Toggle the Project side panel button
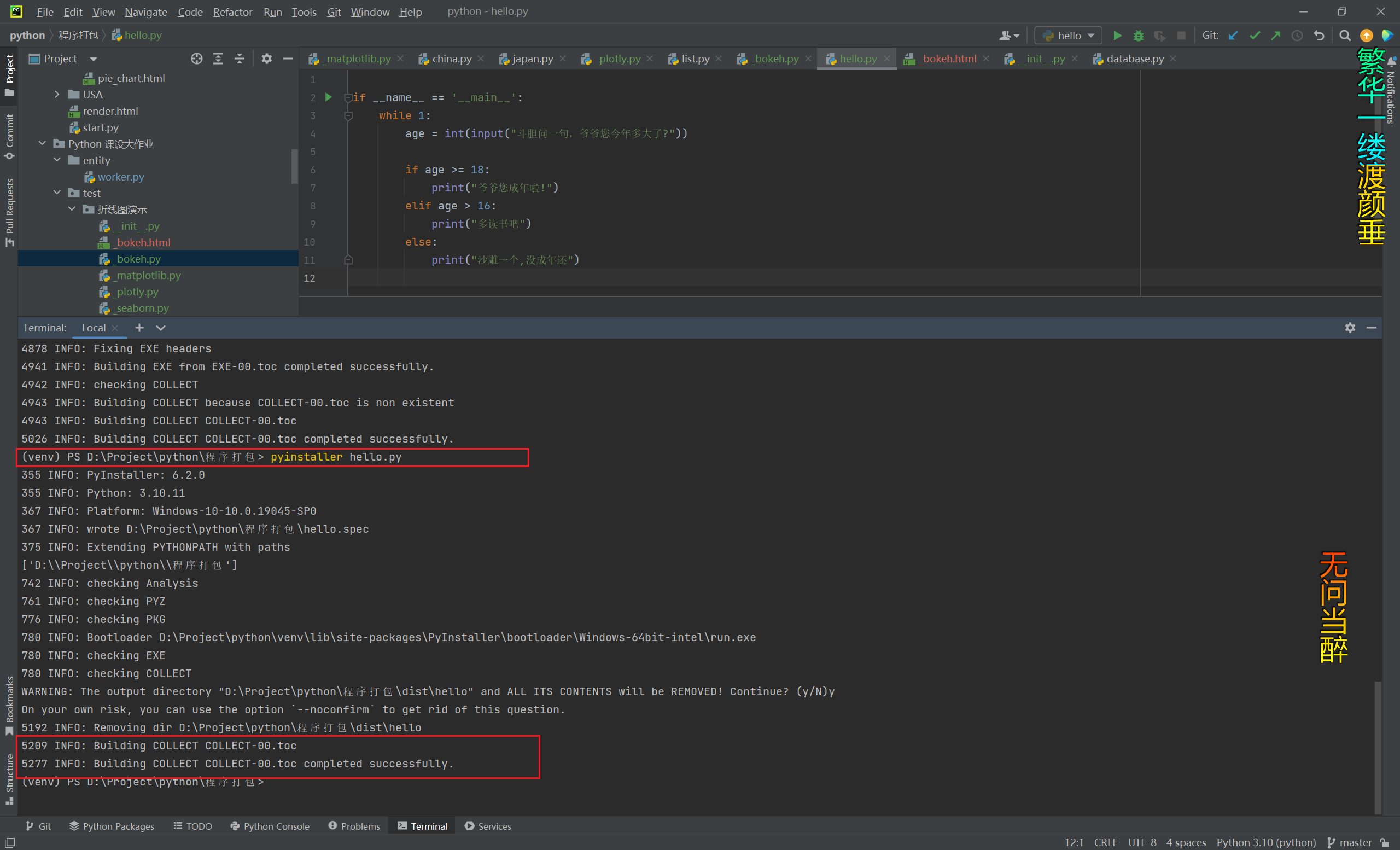Viewport: 1400px width, 850px height. (x=9, y=75)
